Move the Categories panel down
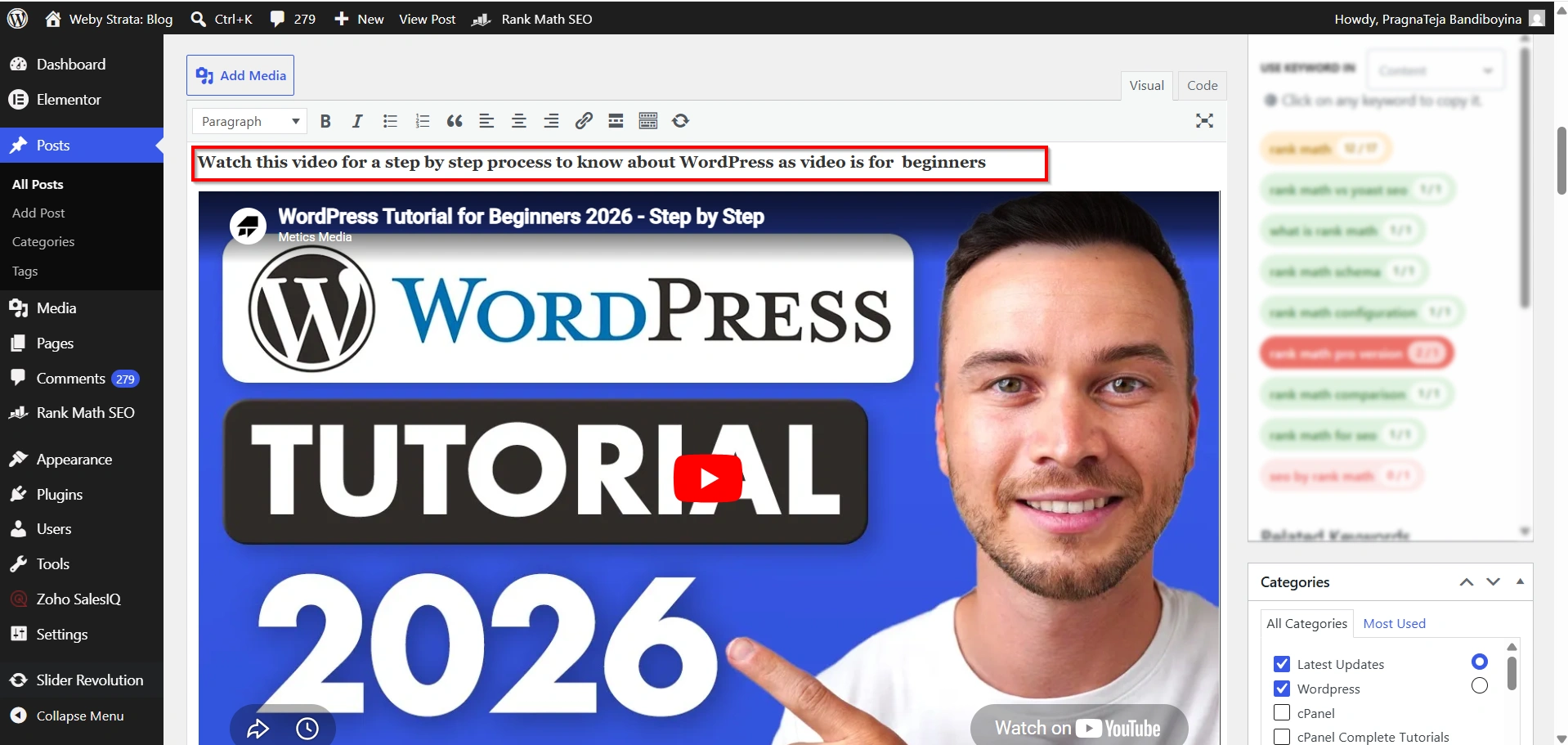Viewport: 1568px width, 745px height. [x=1493, y=582]
